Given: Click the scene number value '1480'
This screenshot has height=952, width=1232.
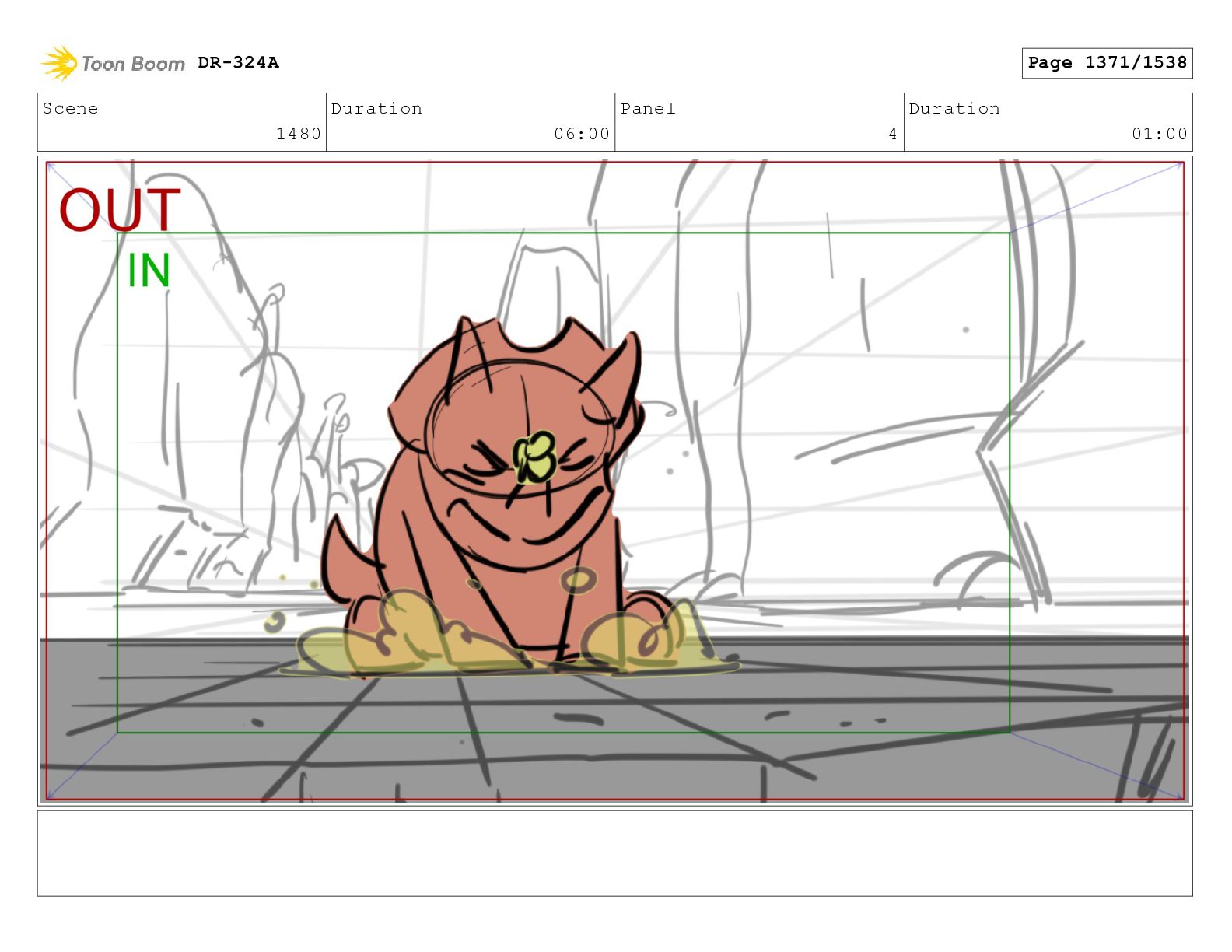Looking at the screenshot, I should click(x=299, y=134).
